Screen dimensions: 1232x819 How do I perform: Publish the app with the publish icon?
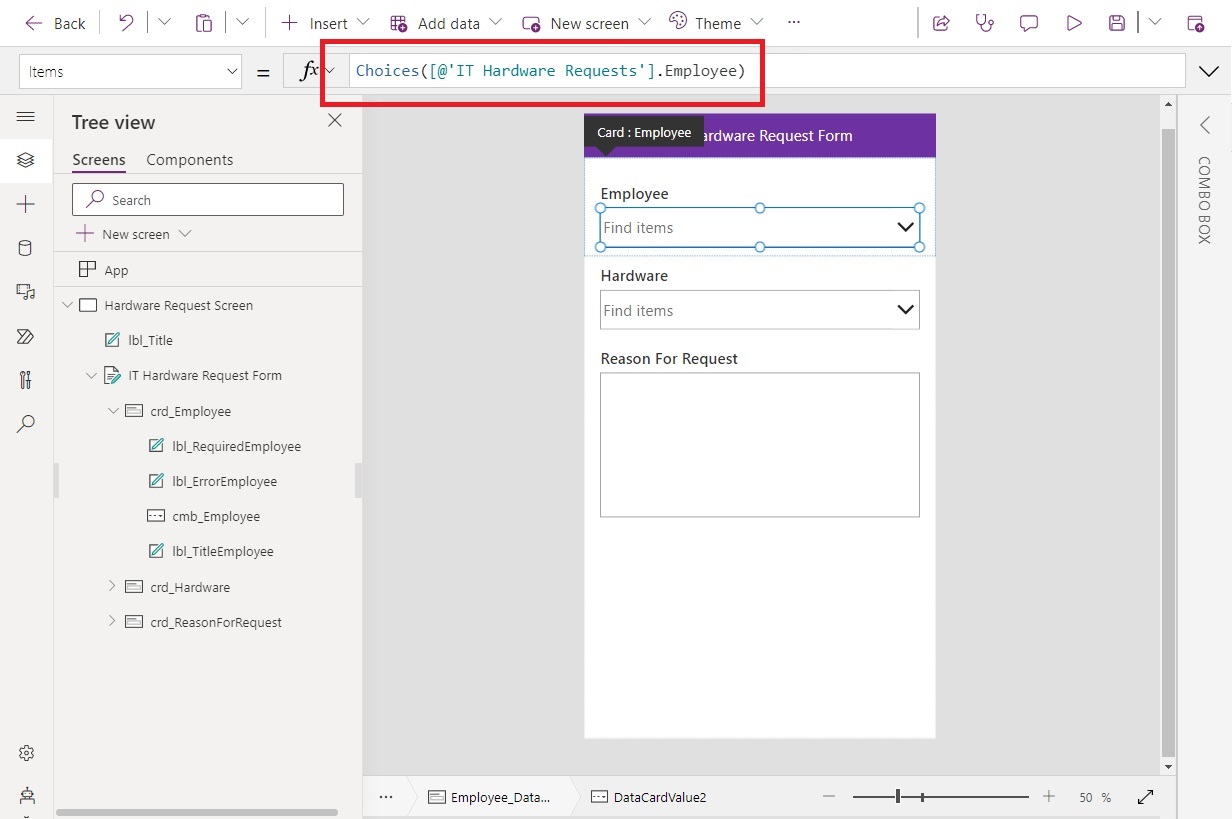[1197, 22]
